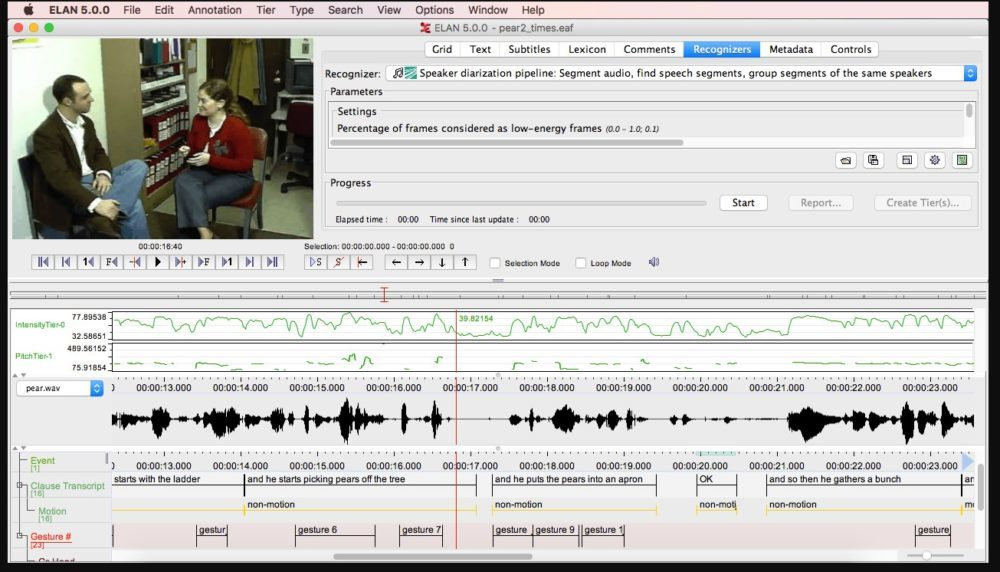Click the clear selection button
This screenshot has width=1000, height=572.
tap(340, 262)
